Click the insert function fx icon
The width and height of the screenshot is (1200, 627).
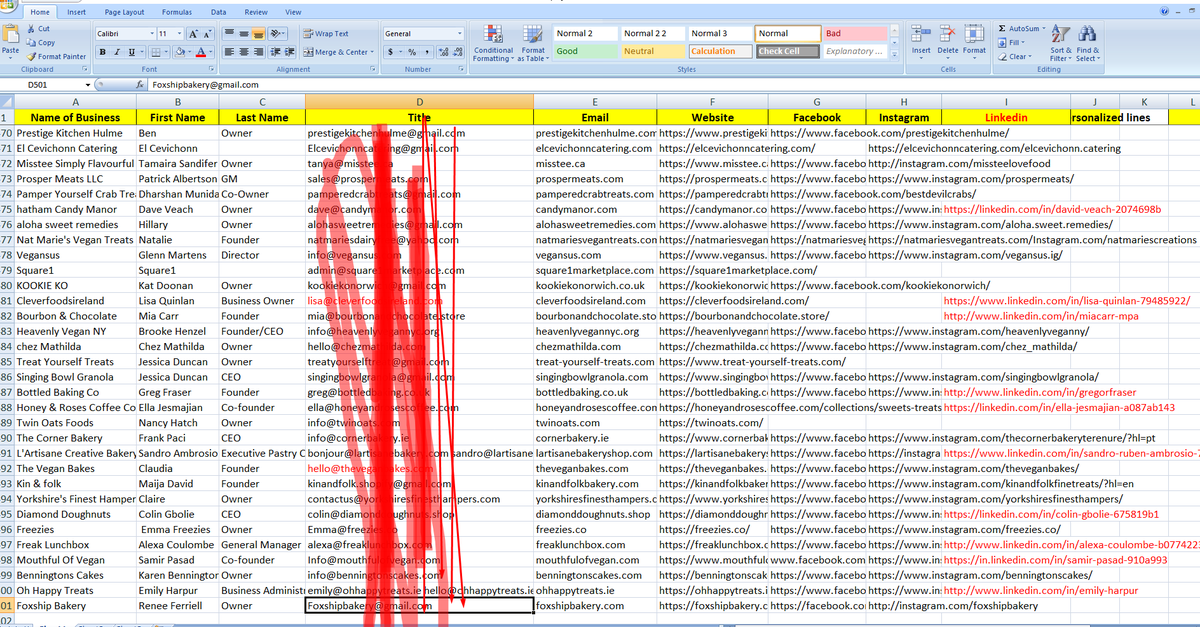pyautogui.click(x=141, y=85)
